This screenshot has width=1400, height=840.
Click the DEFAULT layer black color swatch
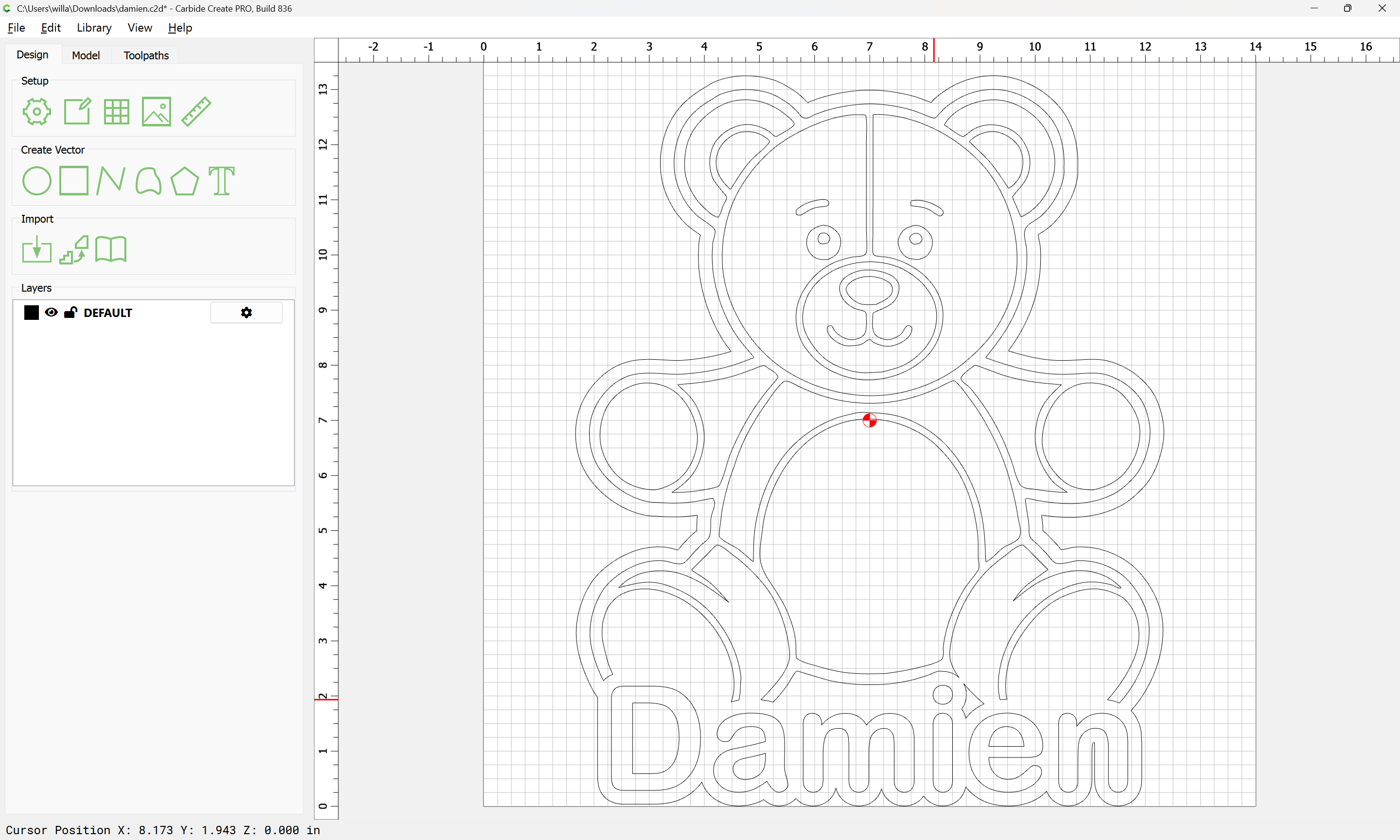[32, 313]
